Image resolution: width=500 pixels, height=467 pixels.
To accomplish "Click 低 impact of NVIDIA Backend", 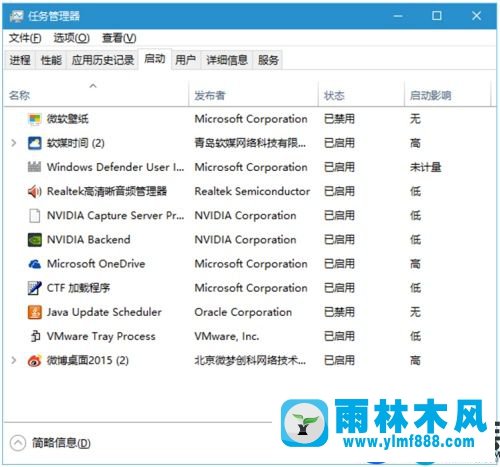I will [x=415, y=240].
